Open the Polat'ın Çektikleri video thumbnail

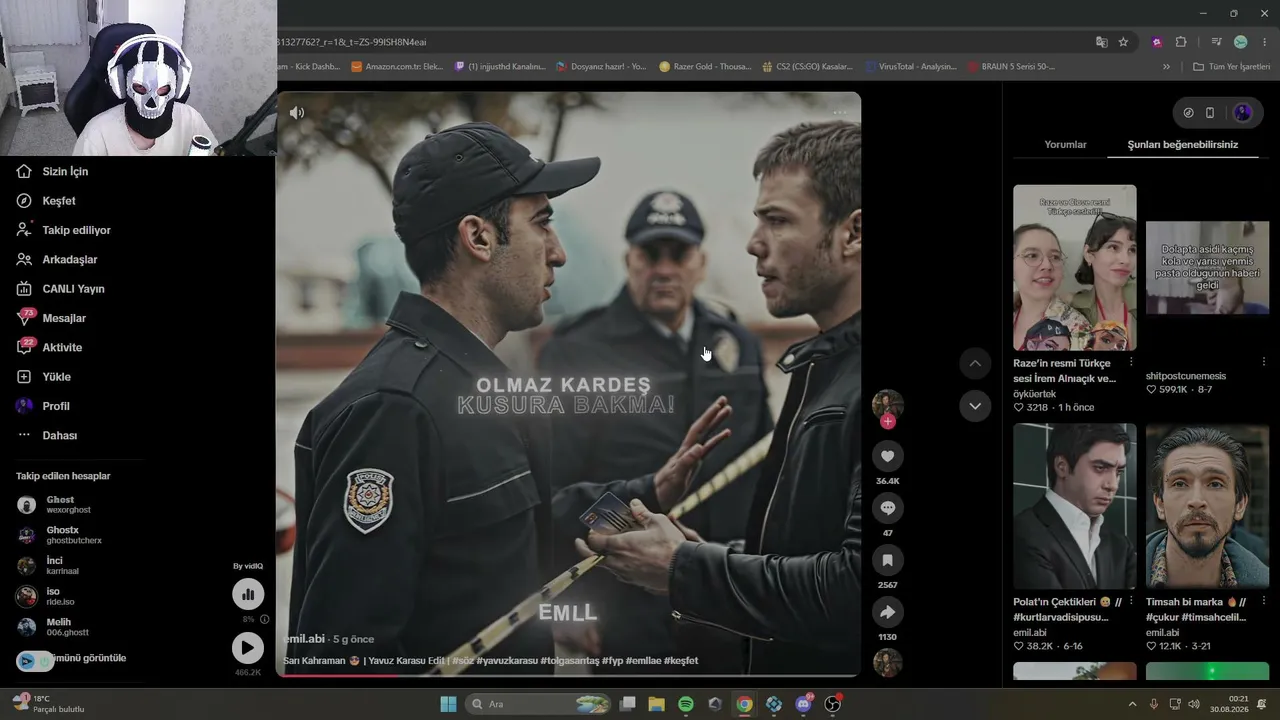coord(1075,506)
